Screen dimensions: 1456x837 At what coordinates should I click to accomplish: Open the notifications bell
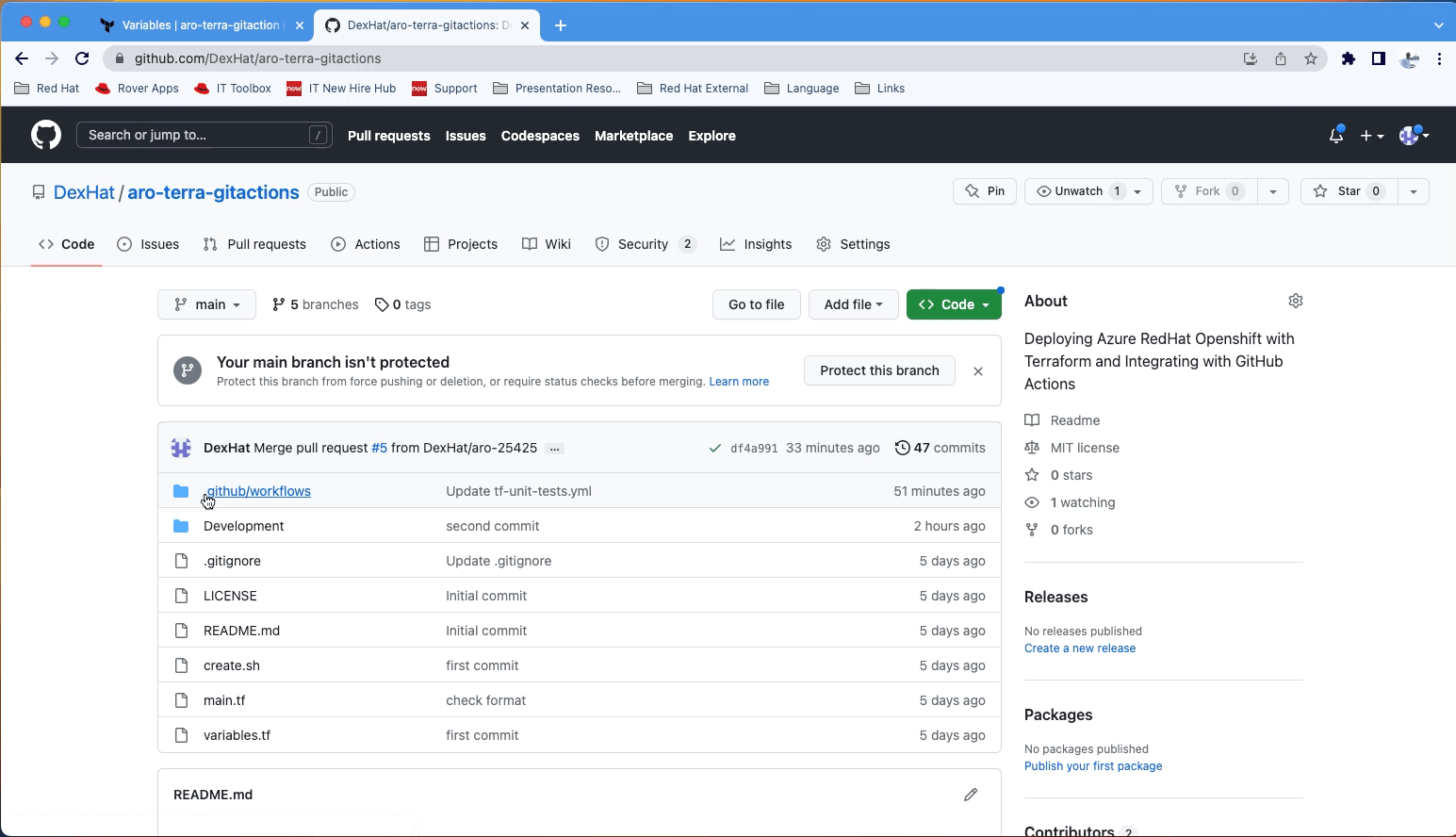1335,135
